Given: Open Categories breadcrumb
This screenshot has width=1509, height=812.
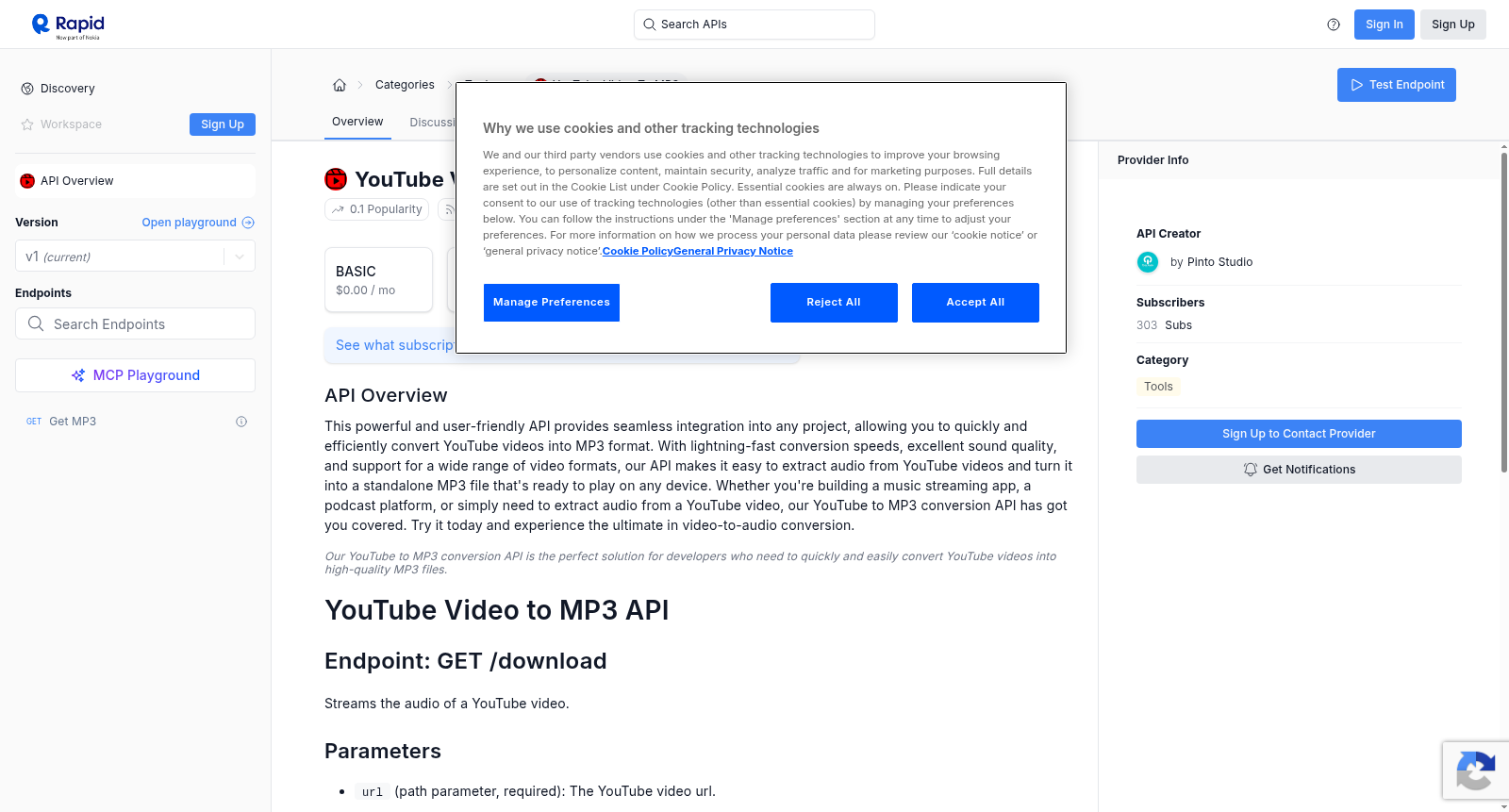Looking at the screenshot, I should point(405,85).
